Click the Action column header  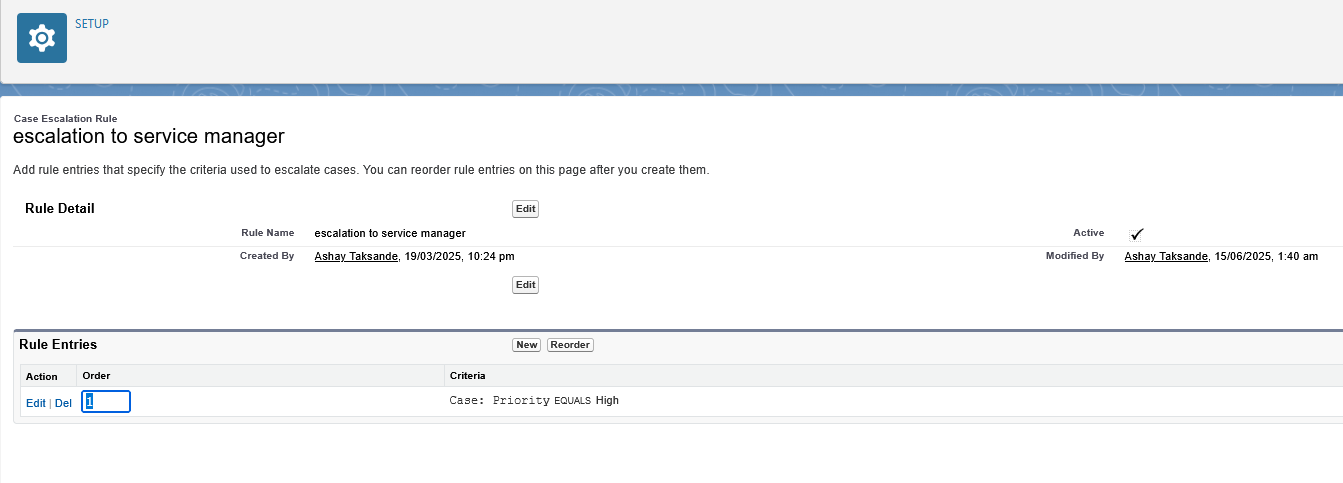pyautogui.click(x=42, y=376)
